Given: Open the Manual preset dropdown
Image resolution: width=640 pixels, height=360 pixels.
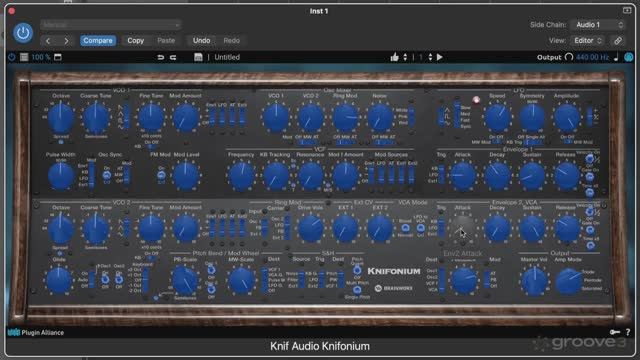Looking at the screenshot, I should (111, 25).
